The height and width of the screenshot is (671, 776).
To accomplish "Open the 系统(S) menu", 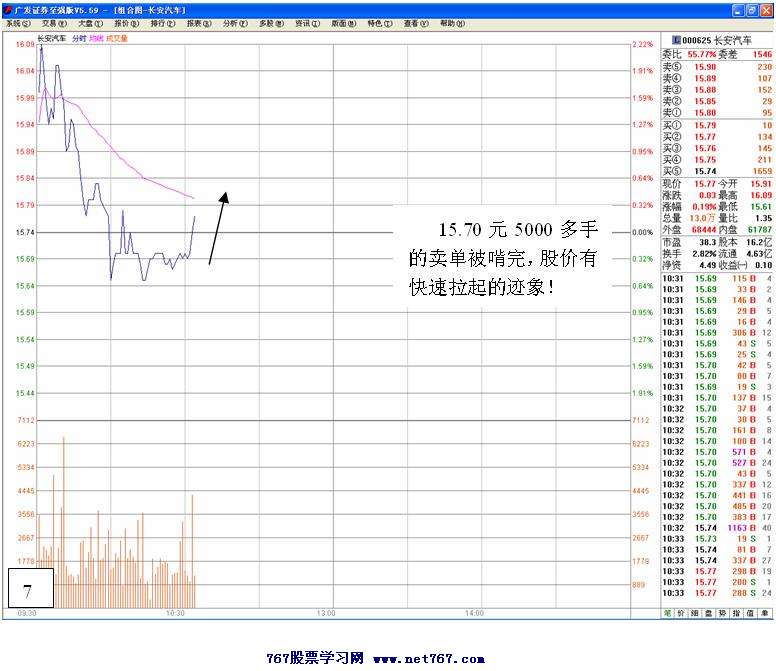I will pyautogui.click(x=18, y=23).
